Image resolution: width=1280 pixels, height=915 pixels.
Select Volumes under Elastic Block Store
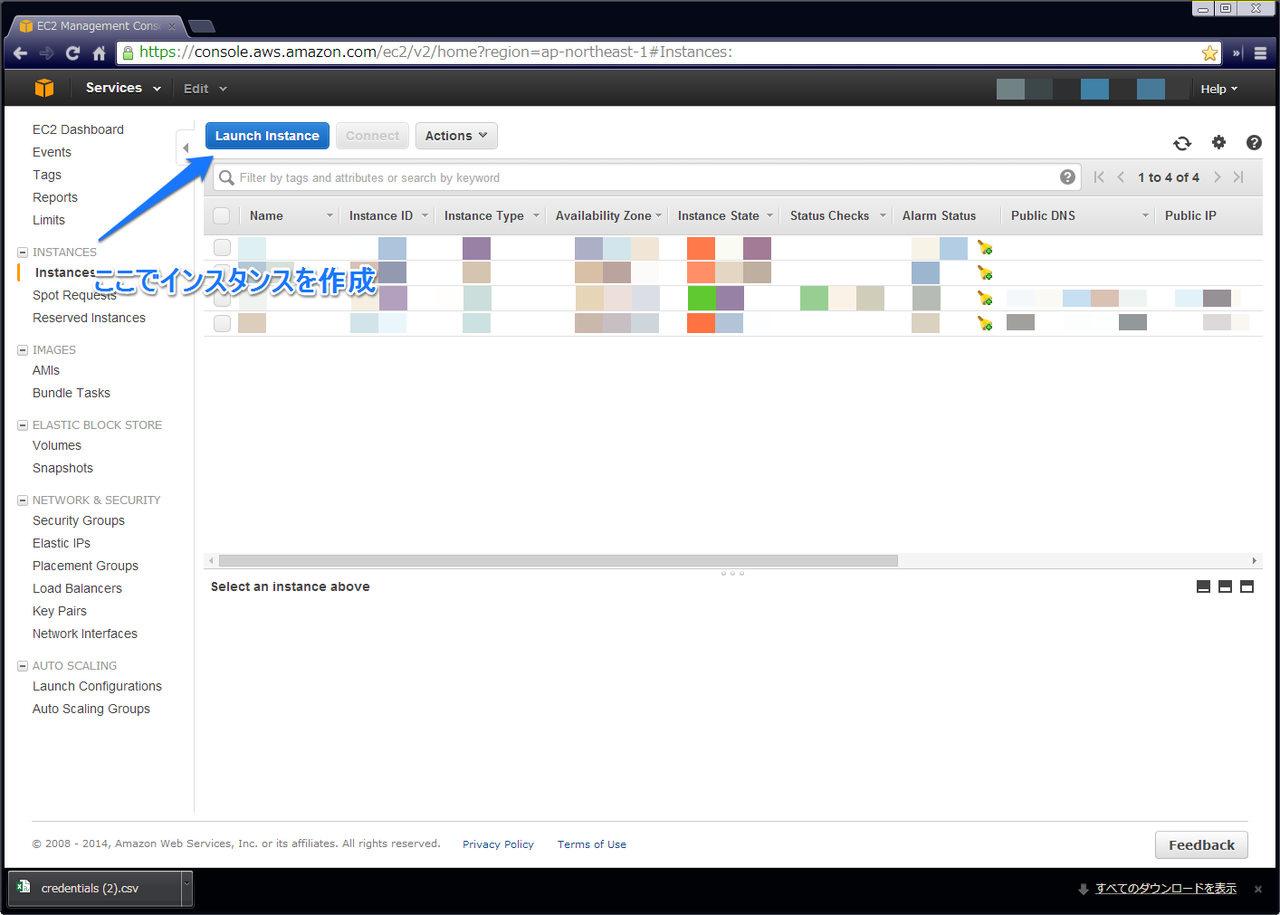(x=57, y=446)
